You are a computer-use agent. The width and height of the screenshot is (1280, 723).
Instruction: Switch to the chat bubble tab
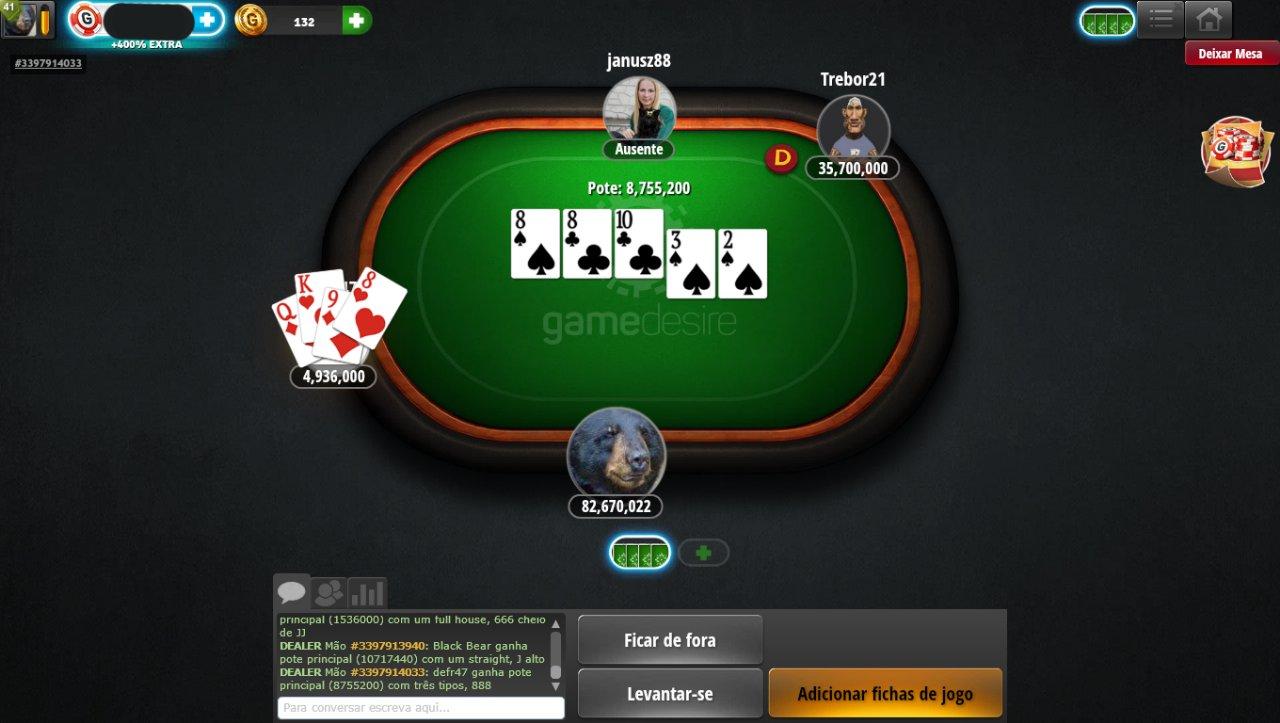pos(292,592)
